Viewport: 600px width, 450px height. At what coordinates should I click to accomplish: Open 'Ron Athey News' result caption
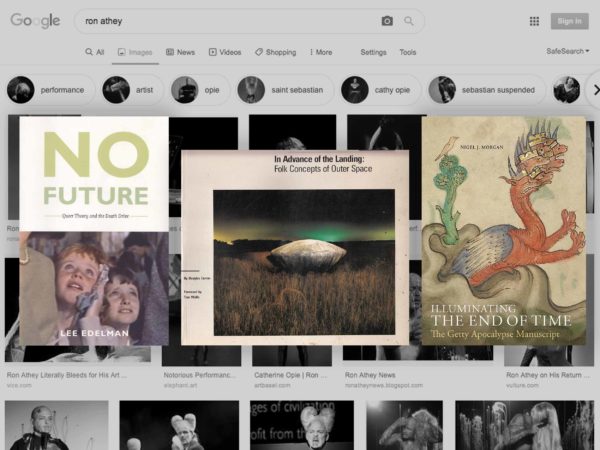coord(370,375)
